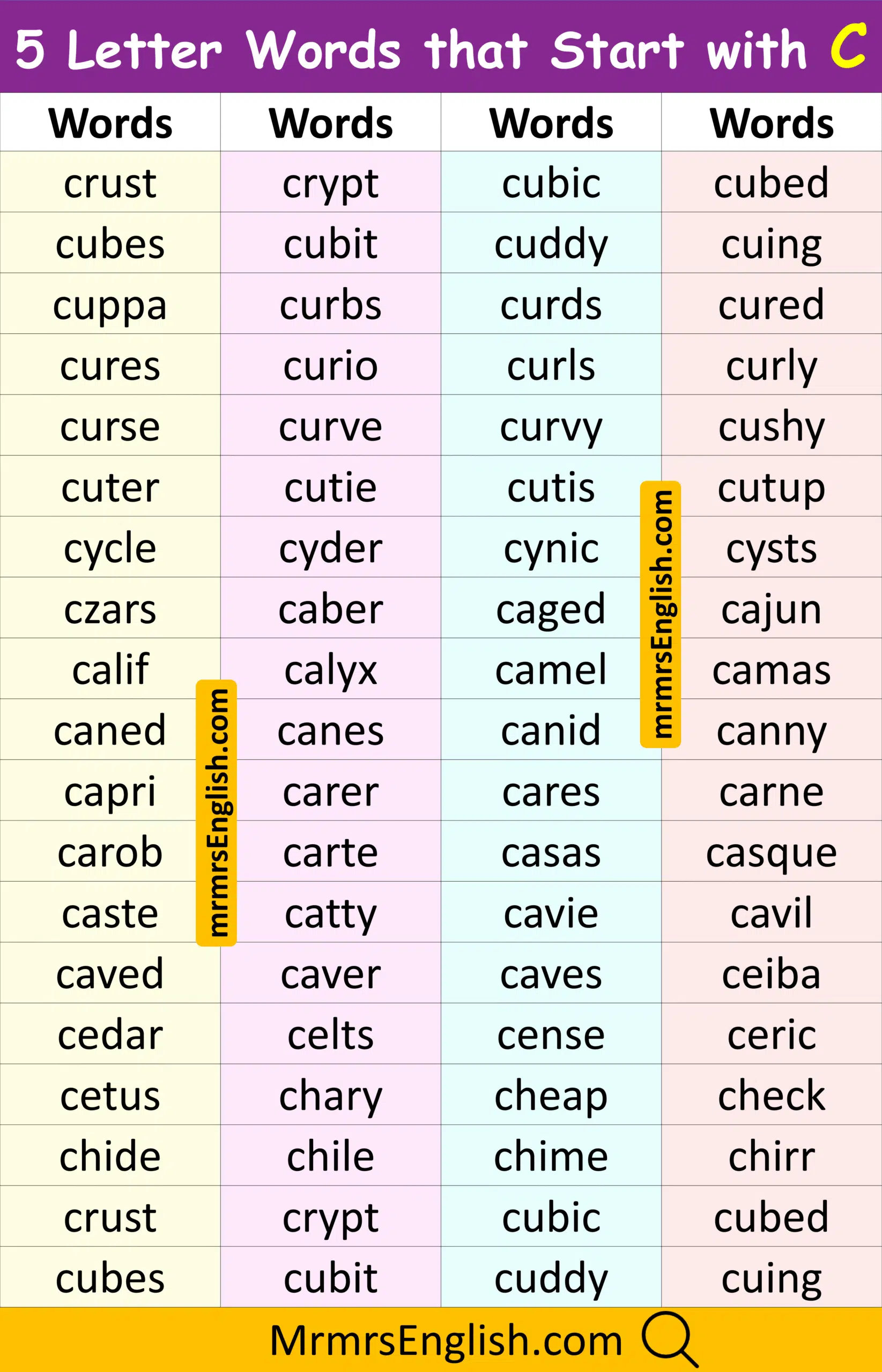Screen dimensions: 882x1372
Task: Click on the word "chime"
Action: click(551, 1157)
